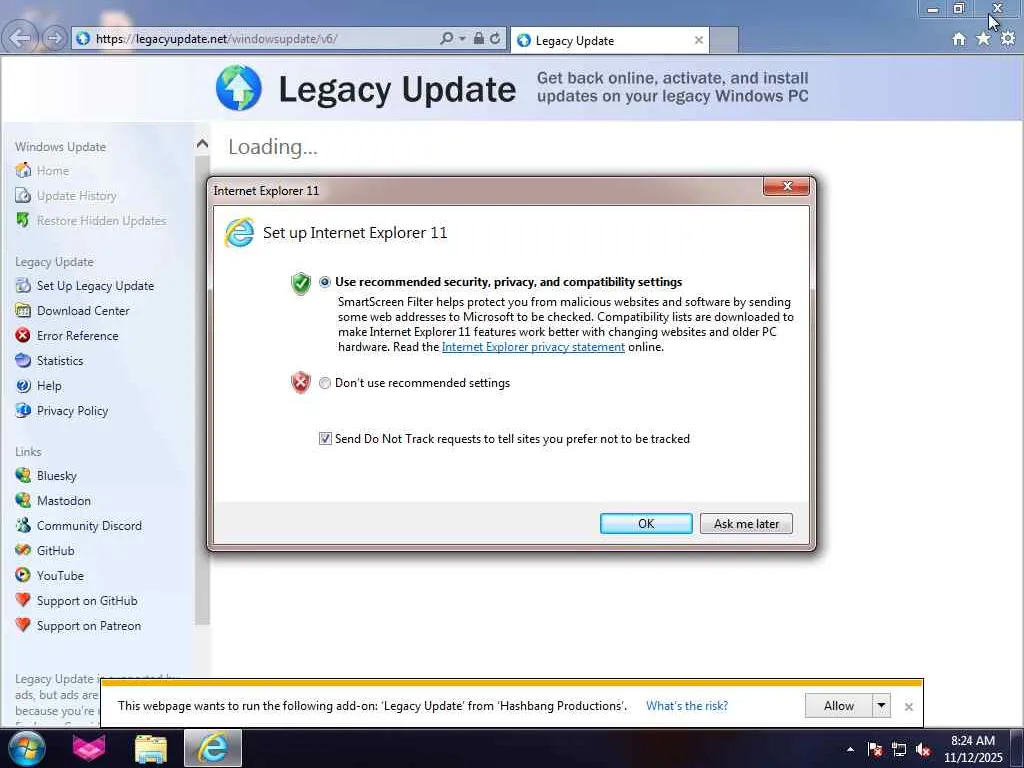
Task: Click the Bluesky link icon
Action: 23,475
